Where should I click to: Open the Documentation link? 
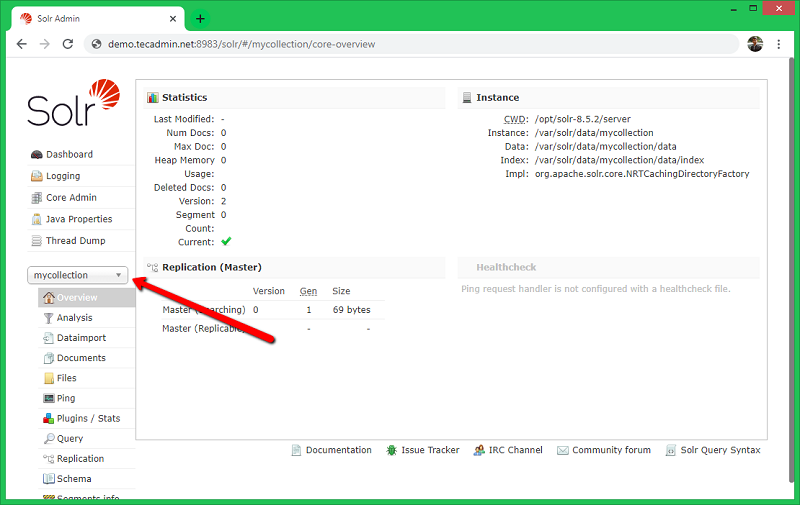pyautogui.click(x=339, y=450)
